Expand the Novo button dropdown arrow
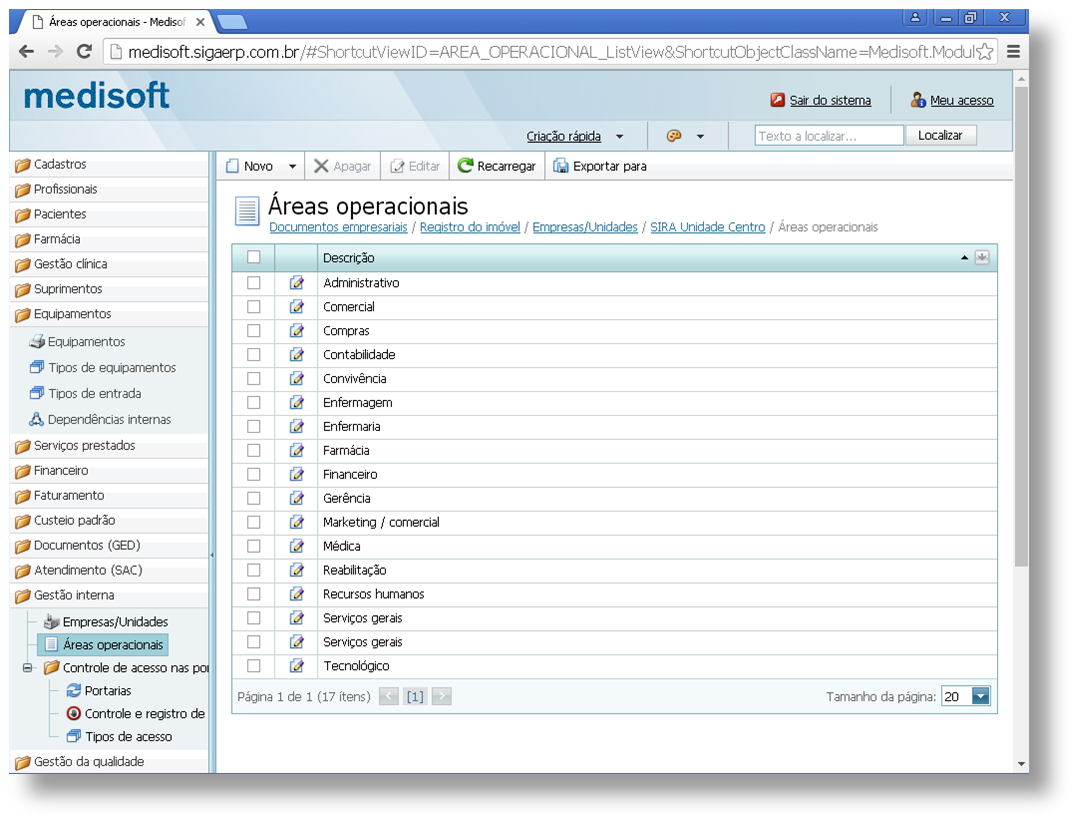 292,167
